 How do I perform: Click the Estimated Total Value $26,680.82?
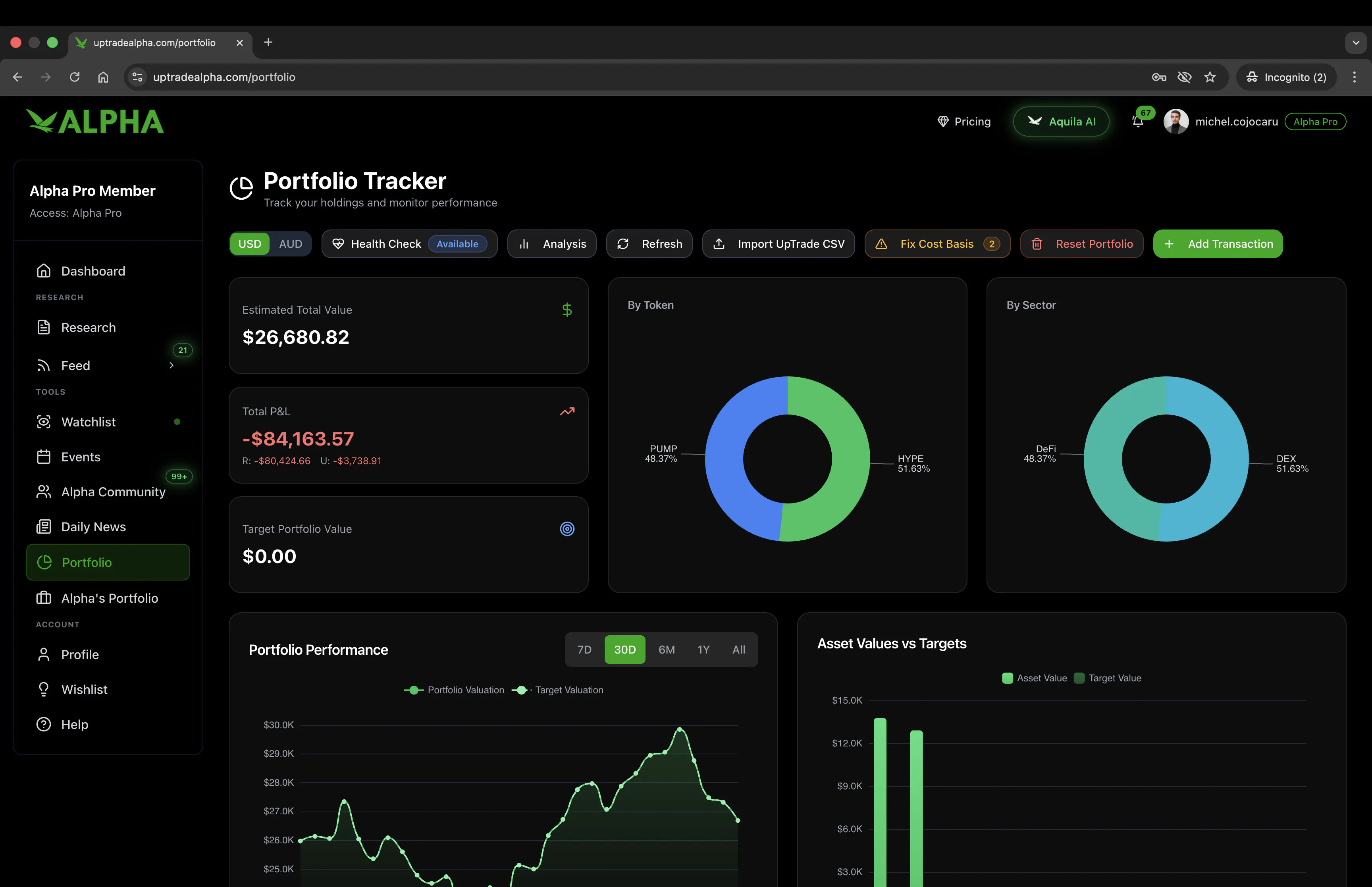pyautogui.click(x=296, y=337)
